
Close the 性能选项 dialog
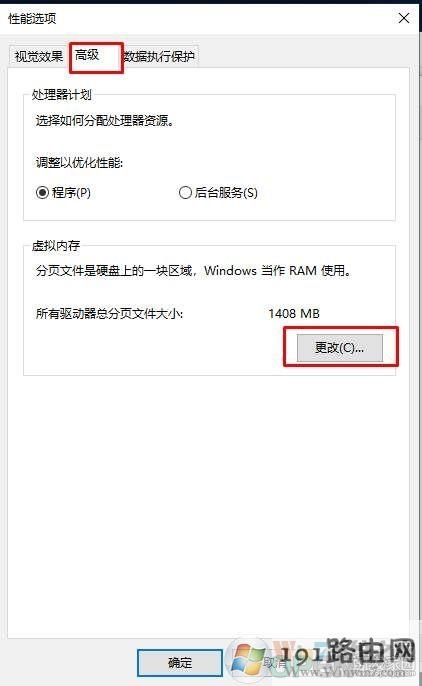click(404, 18)
